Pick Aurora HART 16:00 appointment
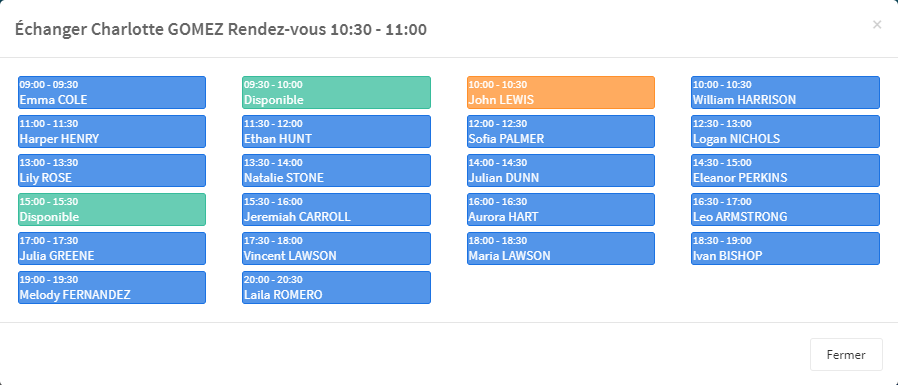The height and width of the screenshot is (385, 898). (x=561, y=209)
